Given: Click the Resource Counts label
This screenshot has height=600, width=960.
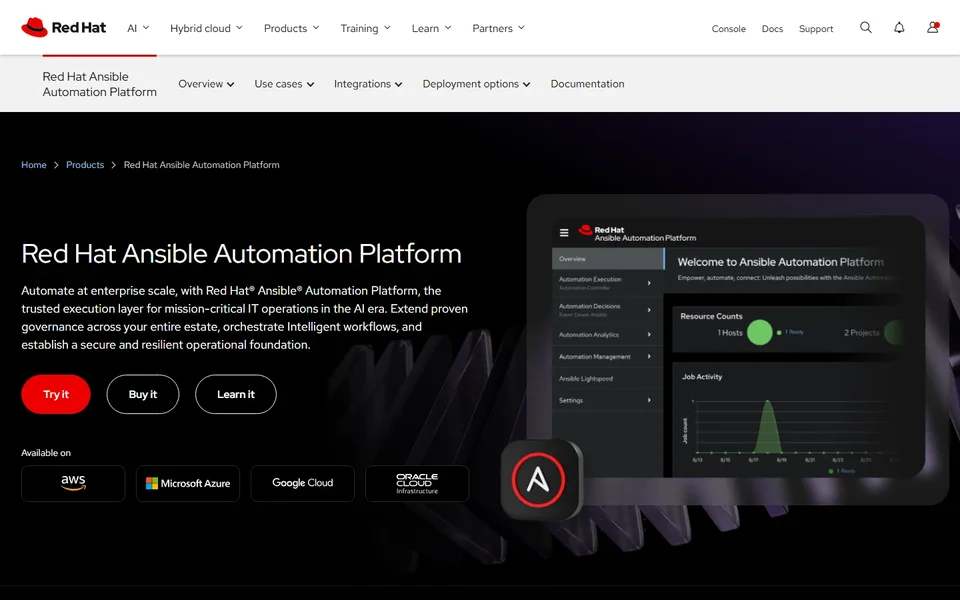Looking at the screenshot, I should [711, 316].
